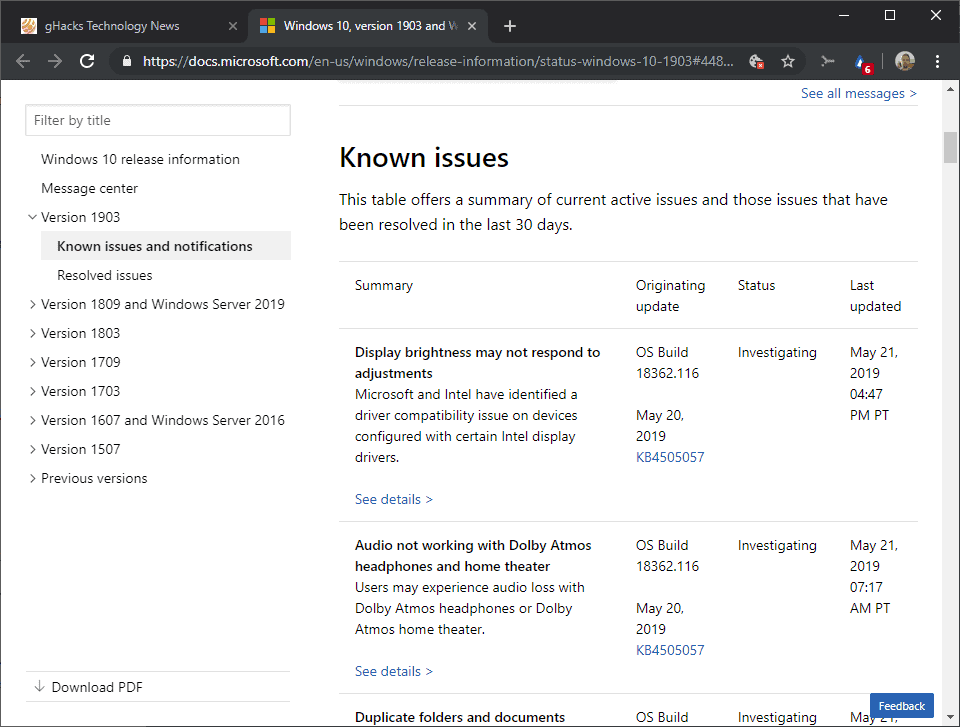Viewport: 960px width, 727px height.
Task: Close the gHacks Technology News tab
Action: pyautogui.click(x=233, y=26)
